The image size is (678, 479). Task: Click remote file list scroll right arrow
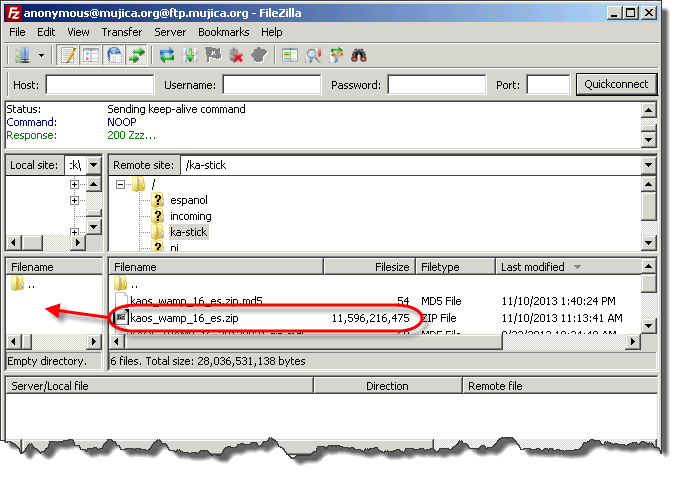click(x=633, y=342)
